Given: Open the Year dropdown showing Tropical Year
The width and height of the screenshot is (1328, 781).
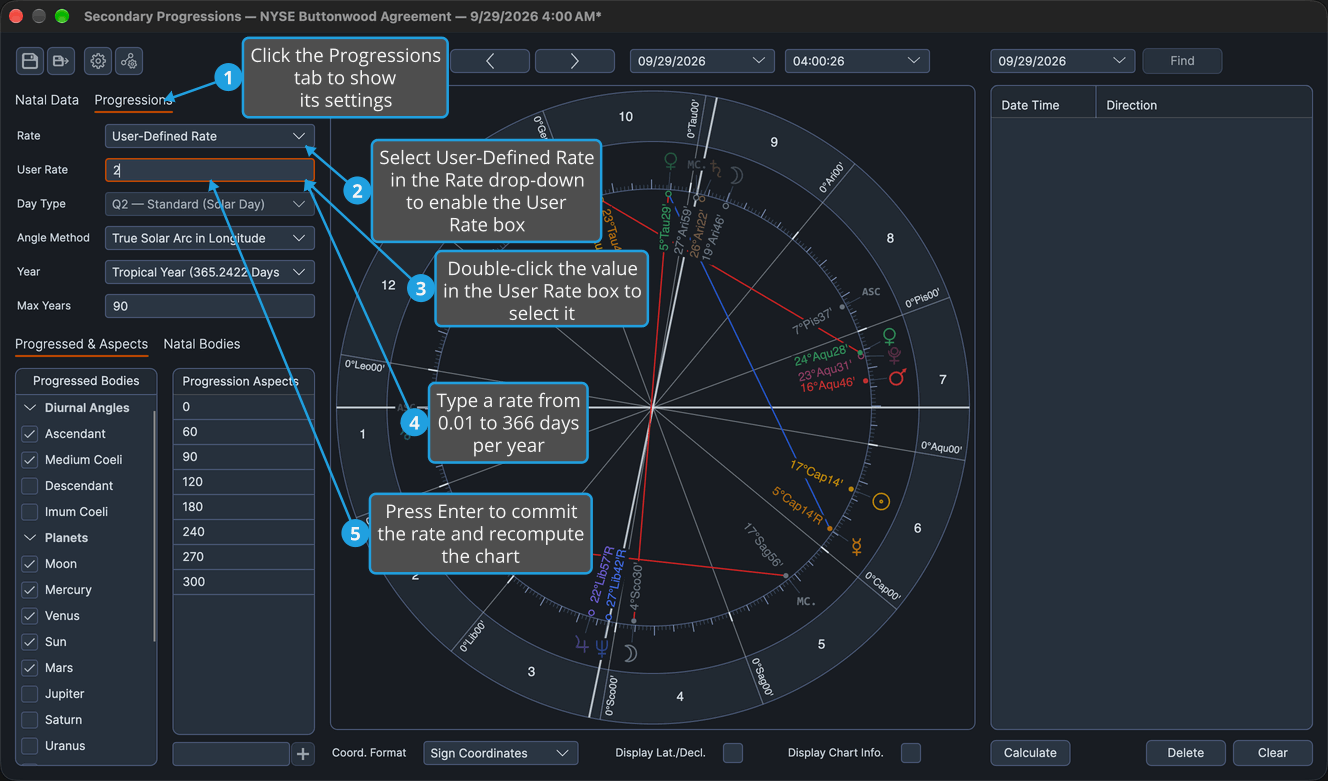Looking at the screenshot, I should 210,272.
